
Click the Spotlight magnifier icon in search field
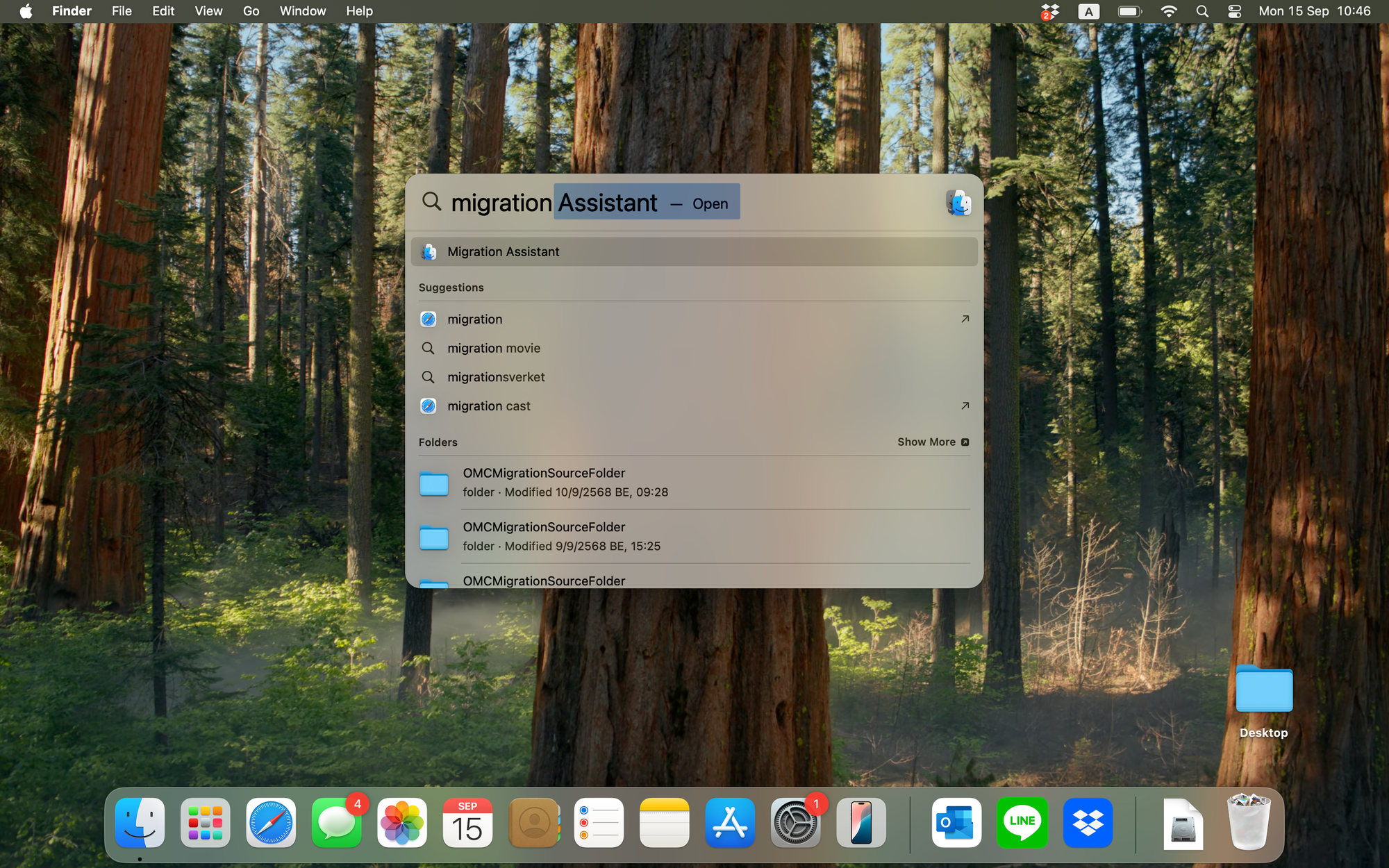click(x=431, y=202)
